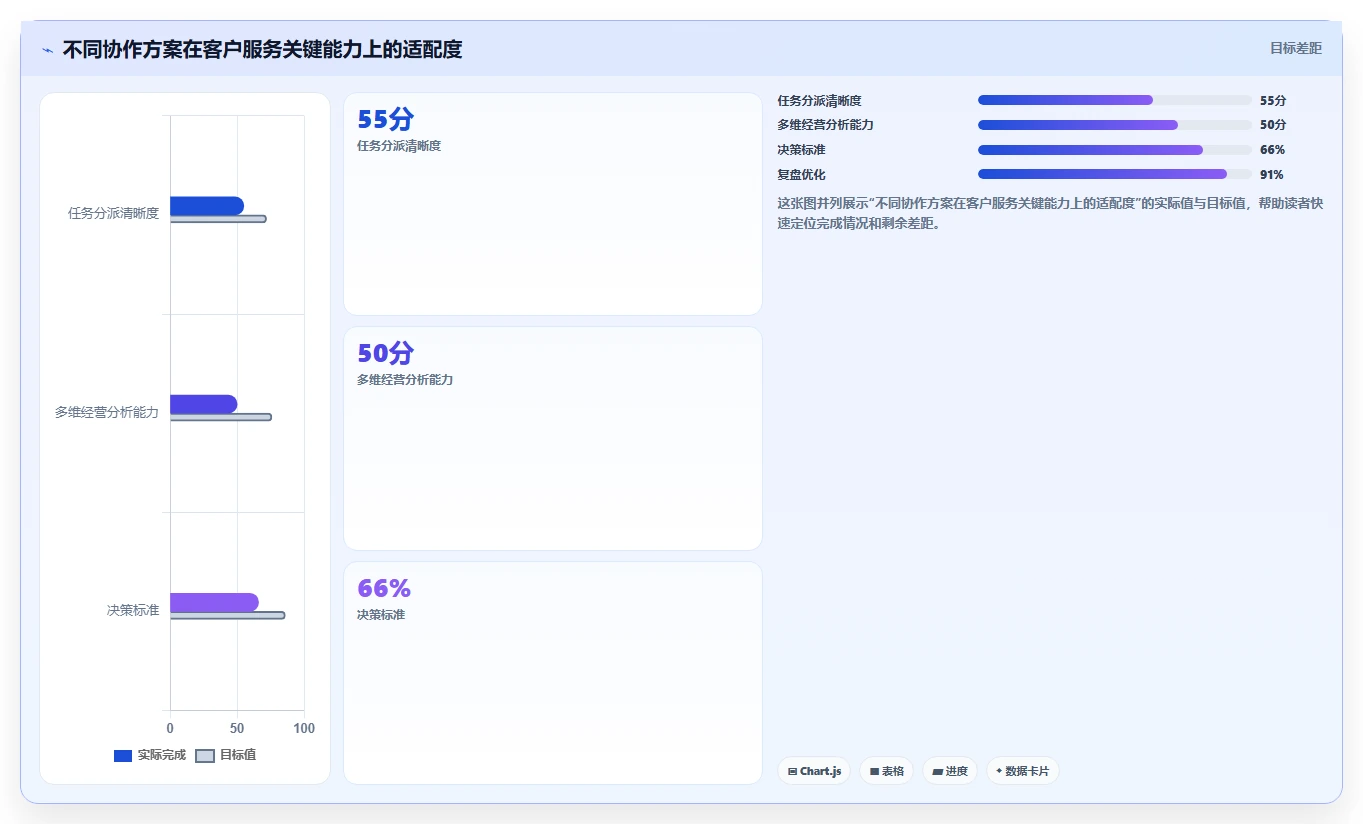
Task: Open the 50分 data card
Action: click(553, 438)
